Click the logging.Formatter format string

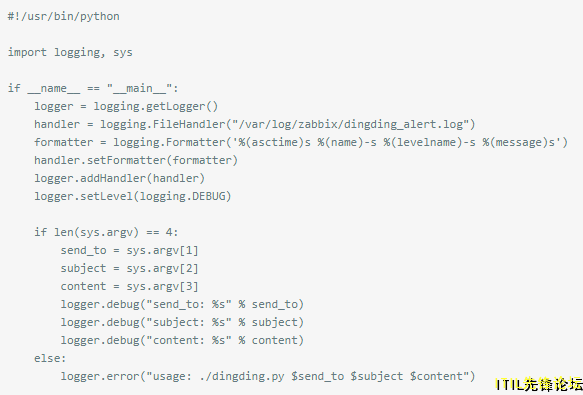point(400,142)
